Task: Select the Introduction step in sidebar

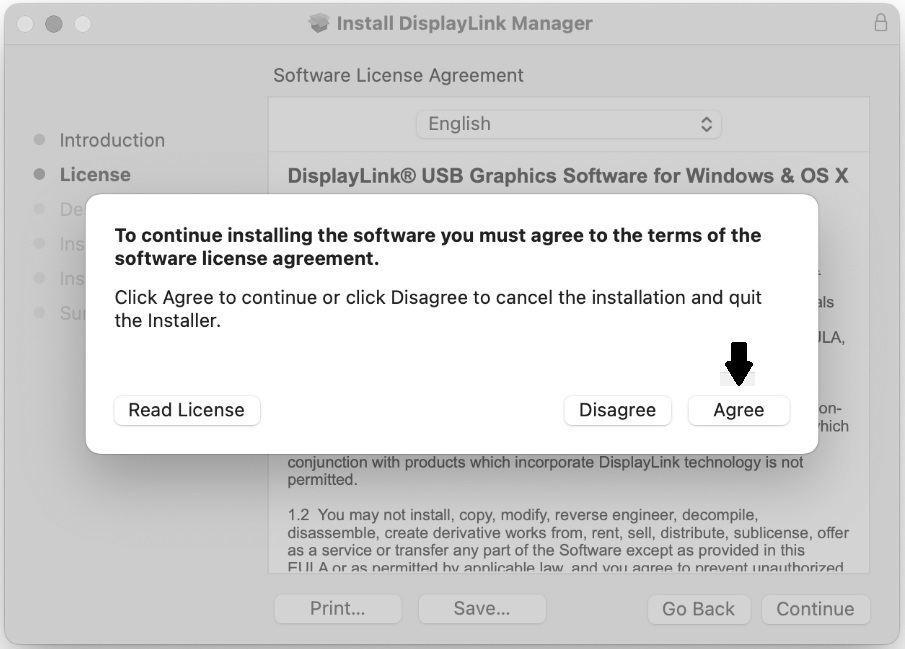Action: [x=112, y=140]
